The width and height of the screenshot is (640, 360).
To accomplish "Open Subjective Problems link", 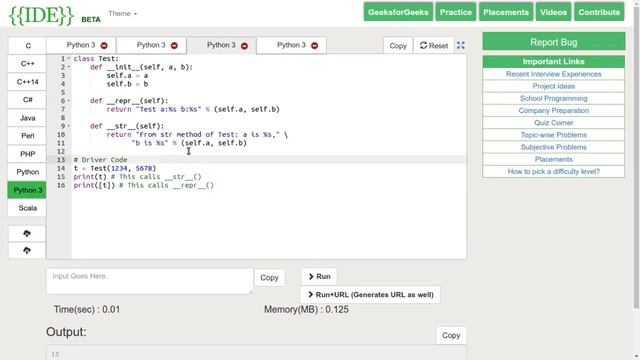I will click(553, 147).
